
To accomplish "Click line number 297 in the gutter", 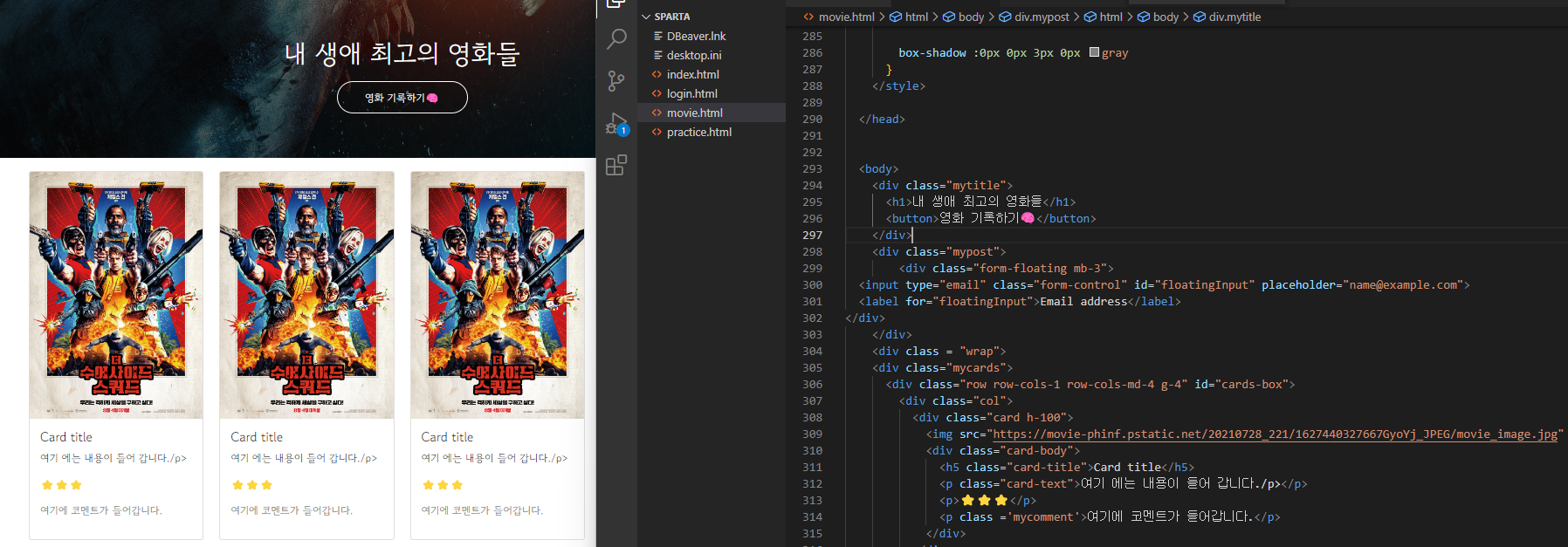I will pyautogui.click(x=812, y=235).
